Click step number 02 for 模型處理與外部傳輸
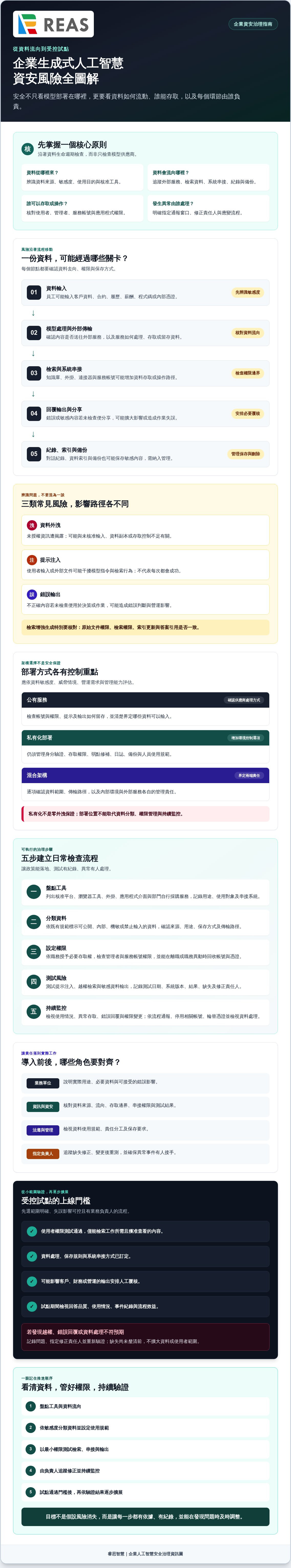The width and height of the screenshot is (291, 1568). tap(33, 333)
